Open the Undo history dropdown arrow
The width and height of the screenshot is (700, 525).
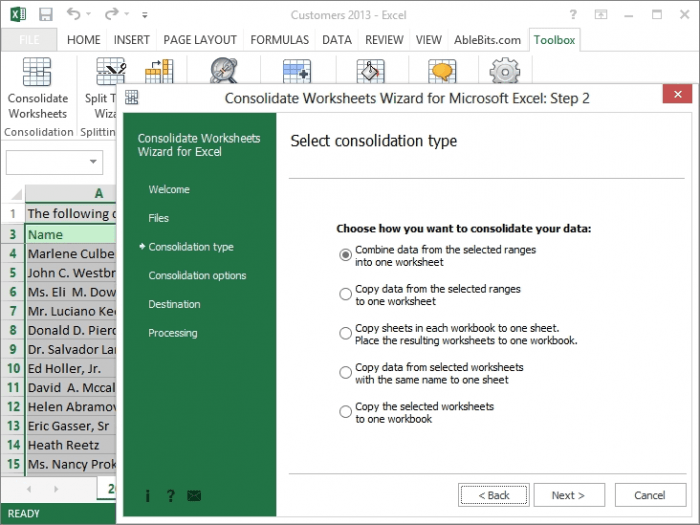pos(90,16)
